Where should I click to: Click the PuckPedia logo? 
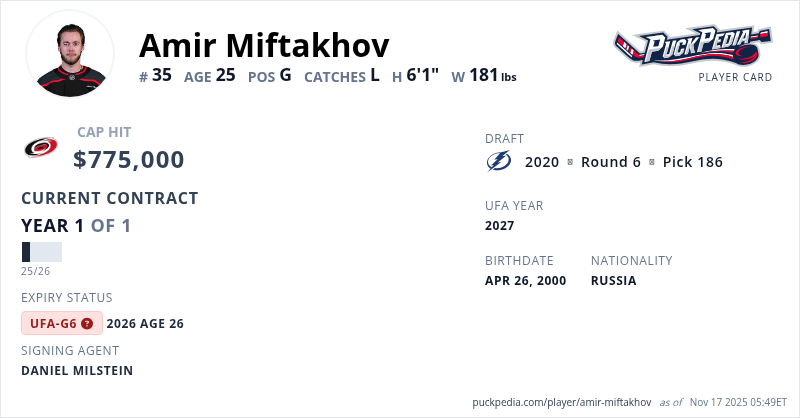coord(693,46)
